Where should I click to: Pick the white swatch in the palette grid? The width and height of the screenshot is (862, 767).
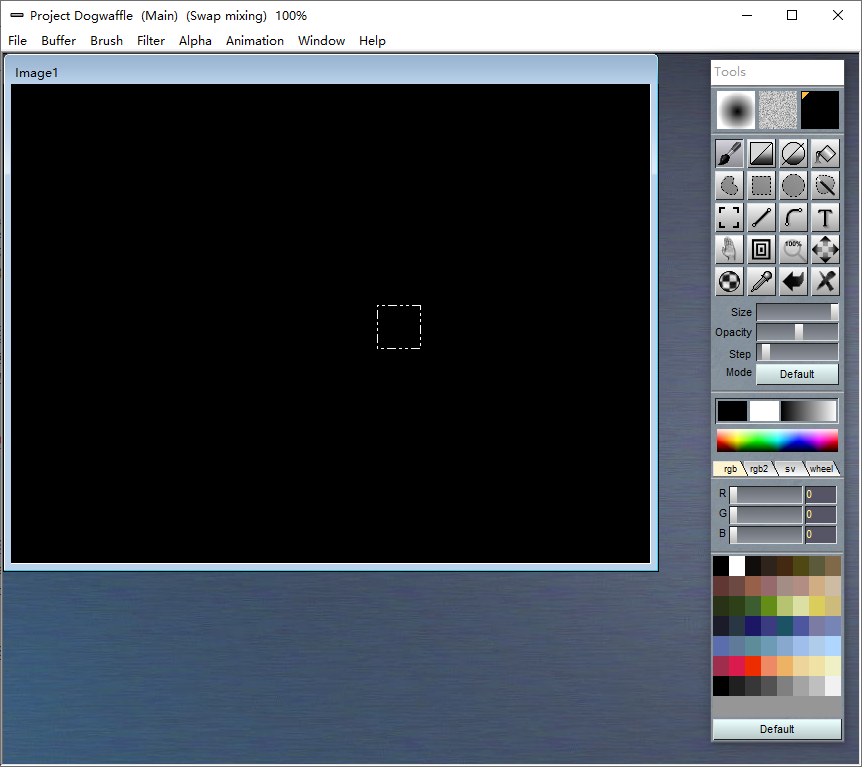coord(737,566)
